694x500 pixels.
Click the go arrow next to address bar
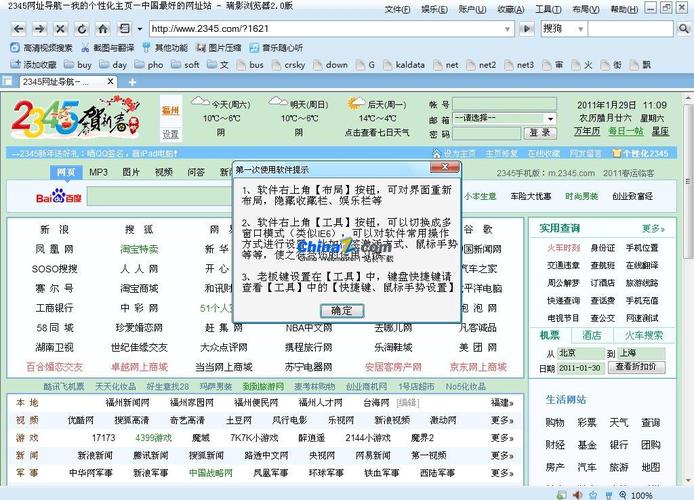(526, 29)
